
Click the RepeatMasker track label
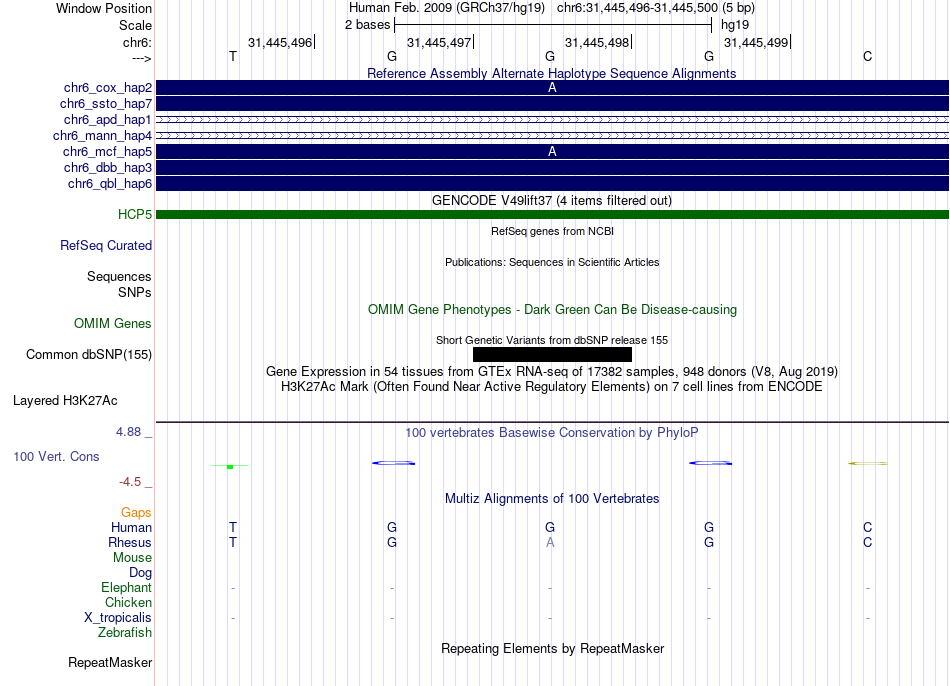(x=110, y=662)
